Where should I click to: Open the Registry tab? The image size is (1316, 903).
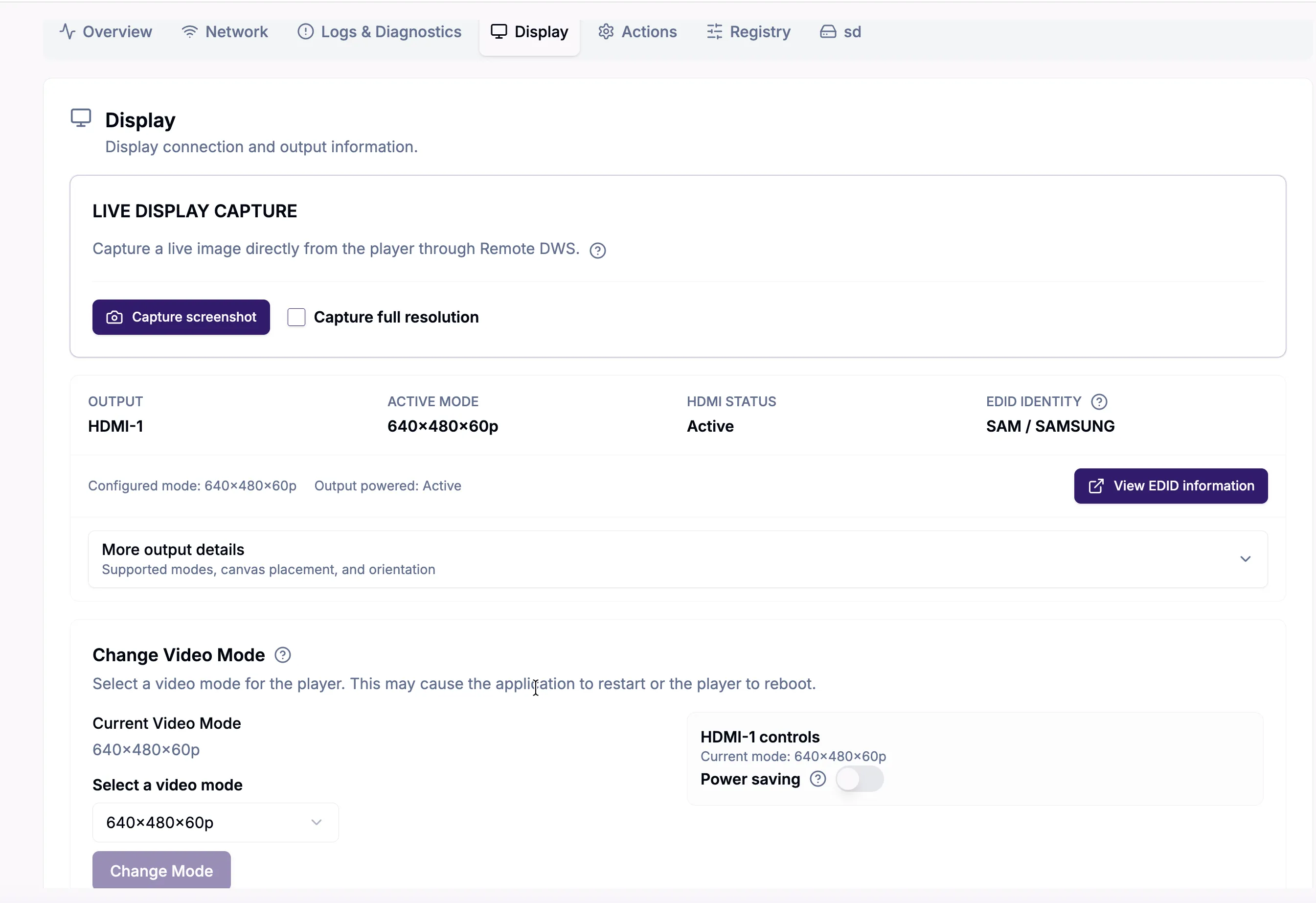pos(749,32)
